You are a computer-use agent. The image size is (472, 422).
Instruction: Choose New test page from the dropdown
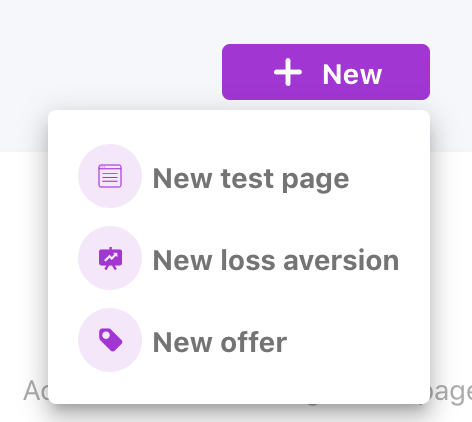[239, 176]
